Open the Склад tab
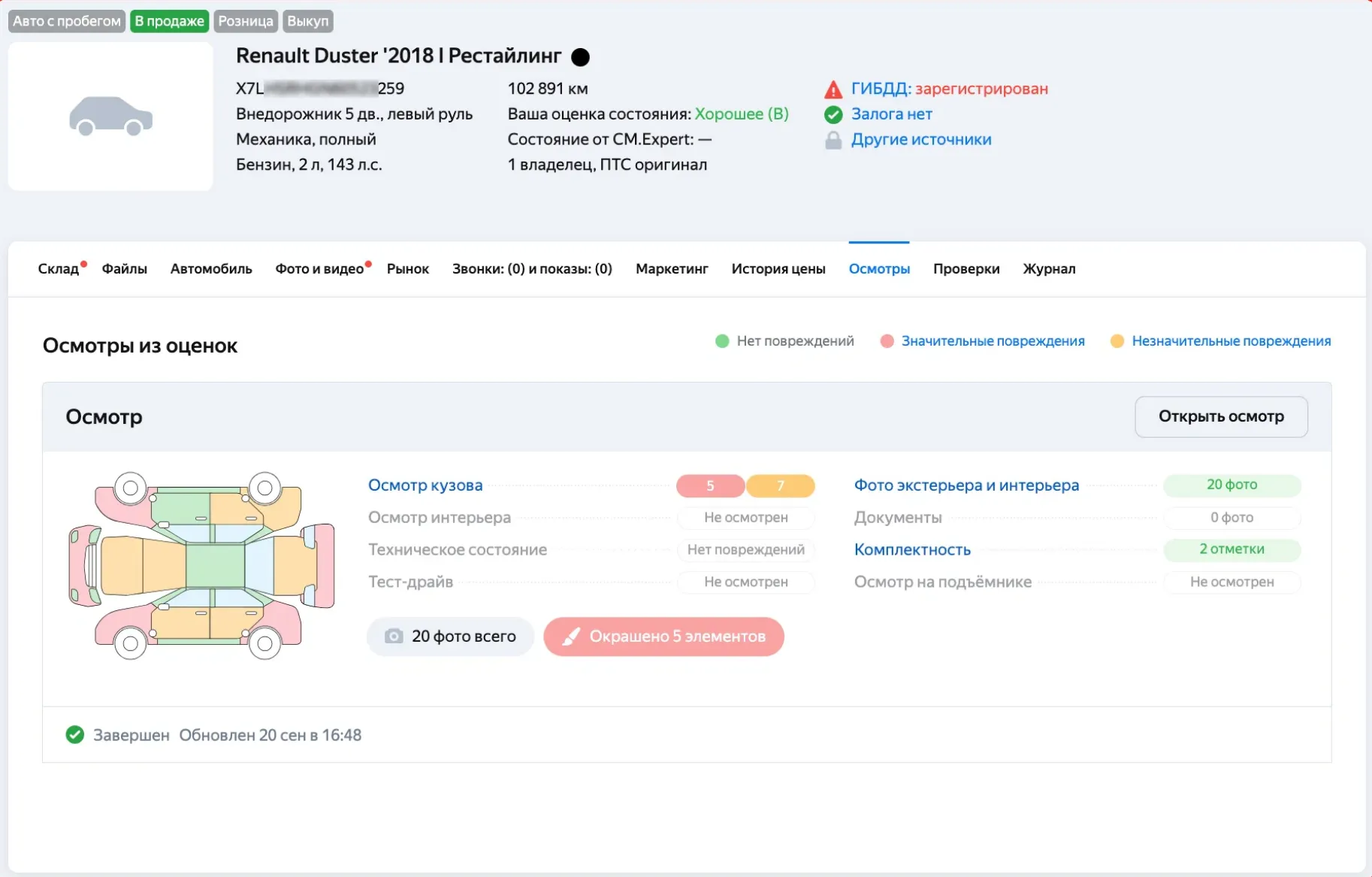 (x=58, y=268)
